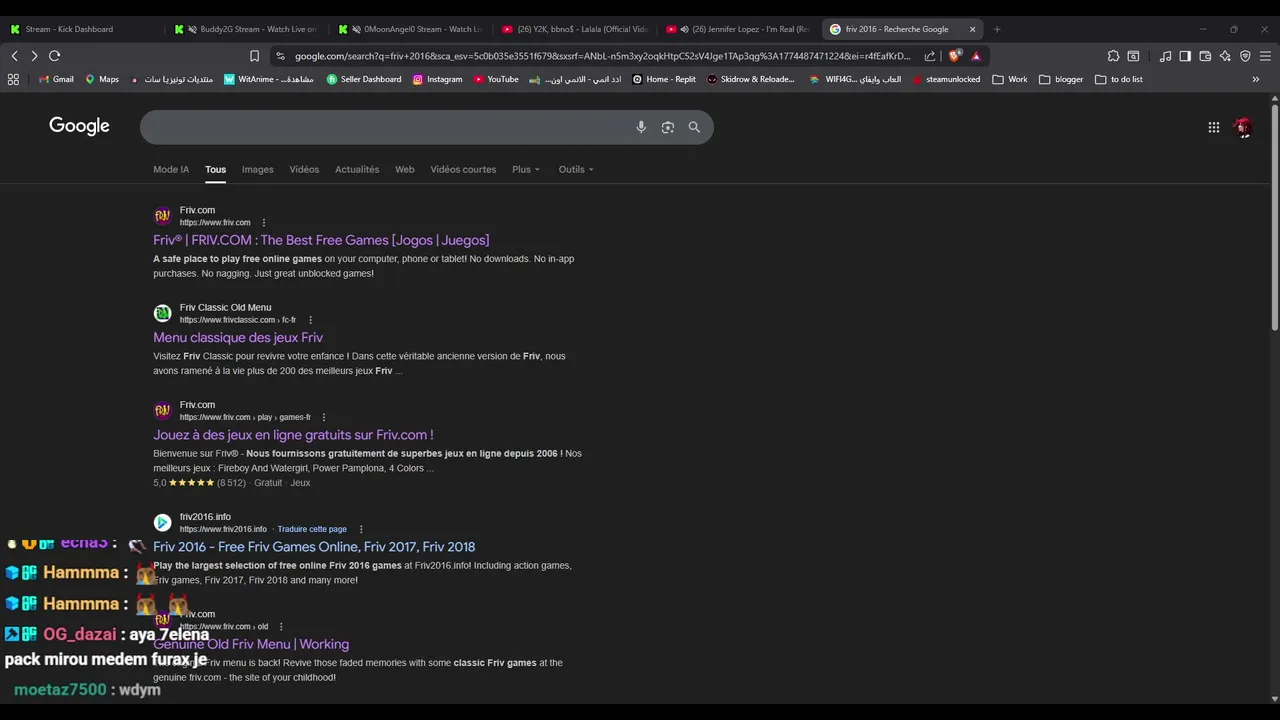
Task: Open the apps grid in bookmarks bar
Action: (13, 79)
